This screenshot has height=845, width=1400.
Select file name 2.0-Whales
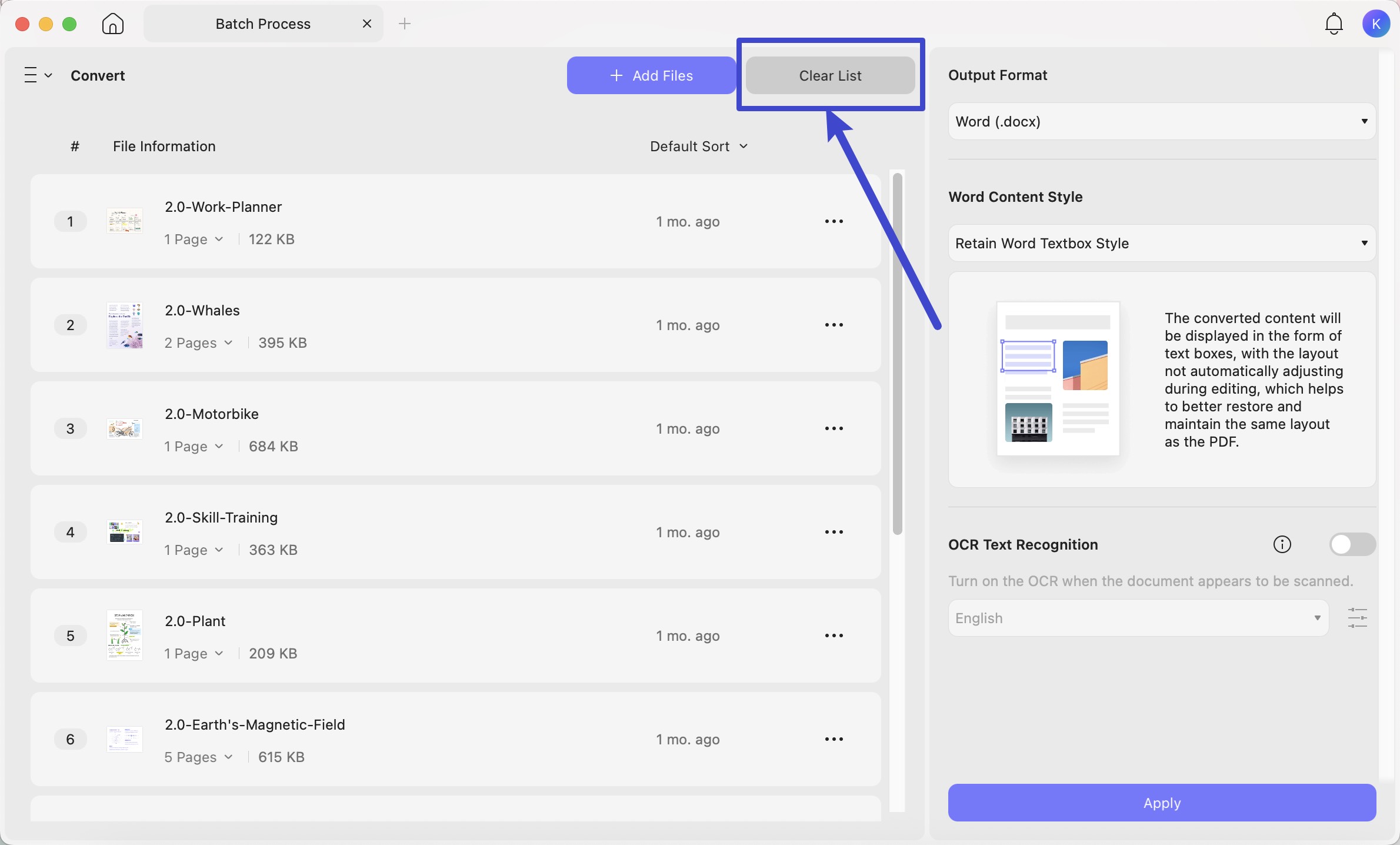202,310
